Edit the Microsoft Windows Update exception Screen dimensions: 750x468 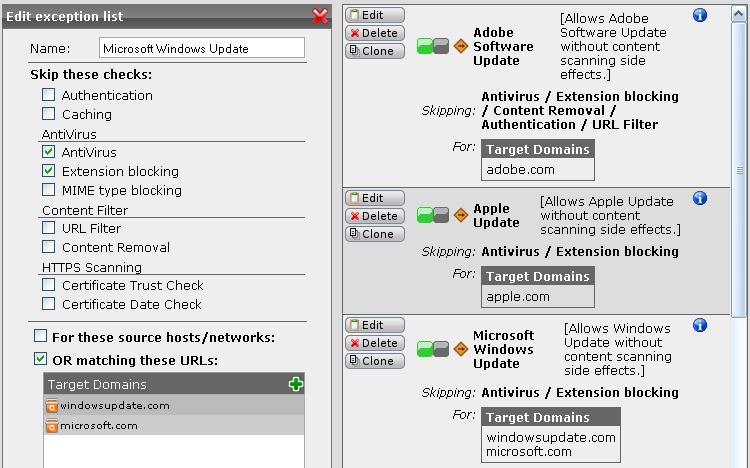375,325
